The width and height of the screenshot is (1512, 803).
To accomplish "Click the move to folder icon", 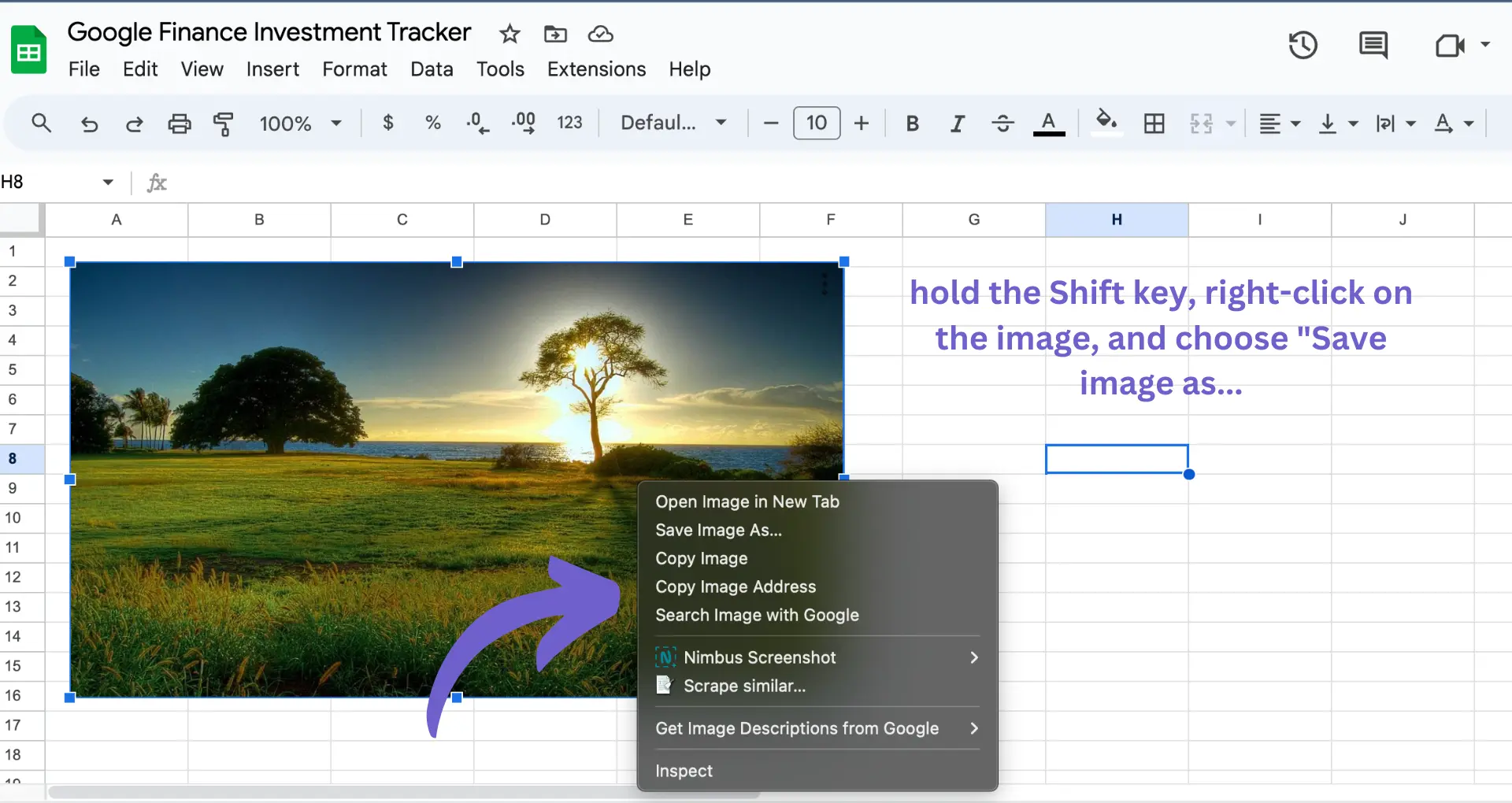I will [555, 34].
